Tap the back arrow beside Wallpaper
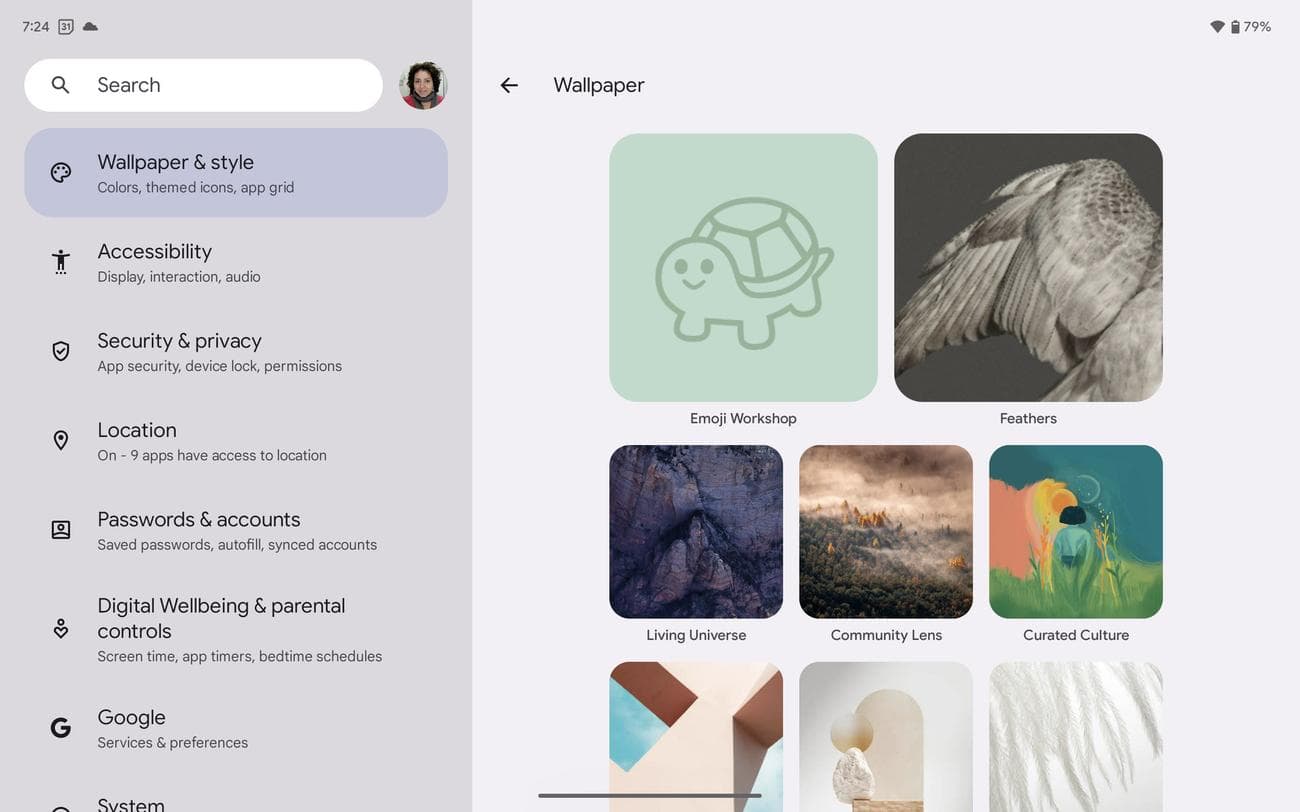The width and height of the screenshot is (1300, 812). (509, 86)
